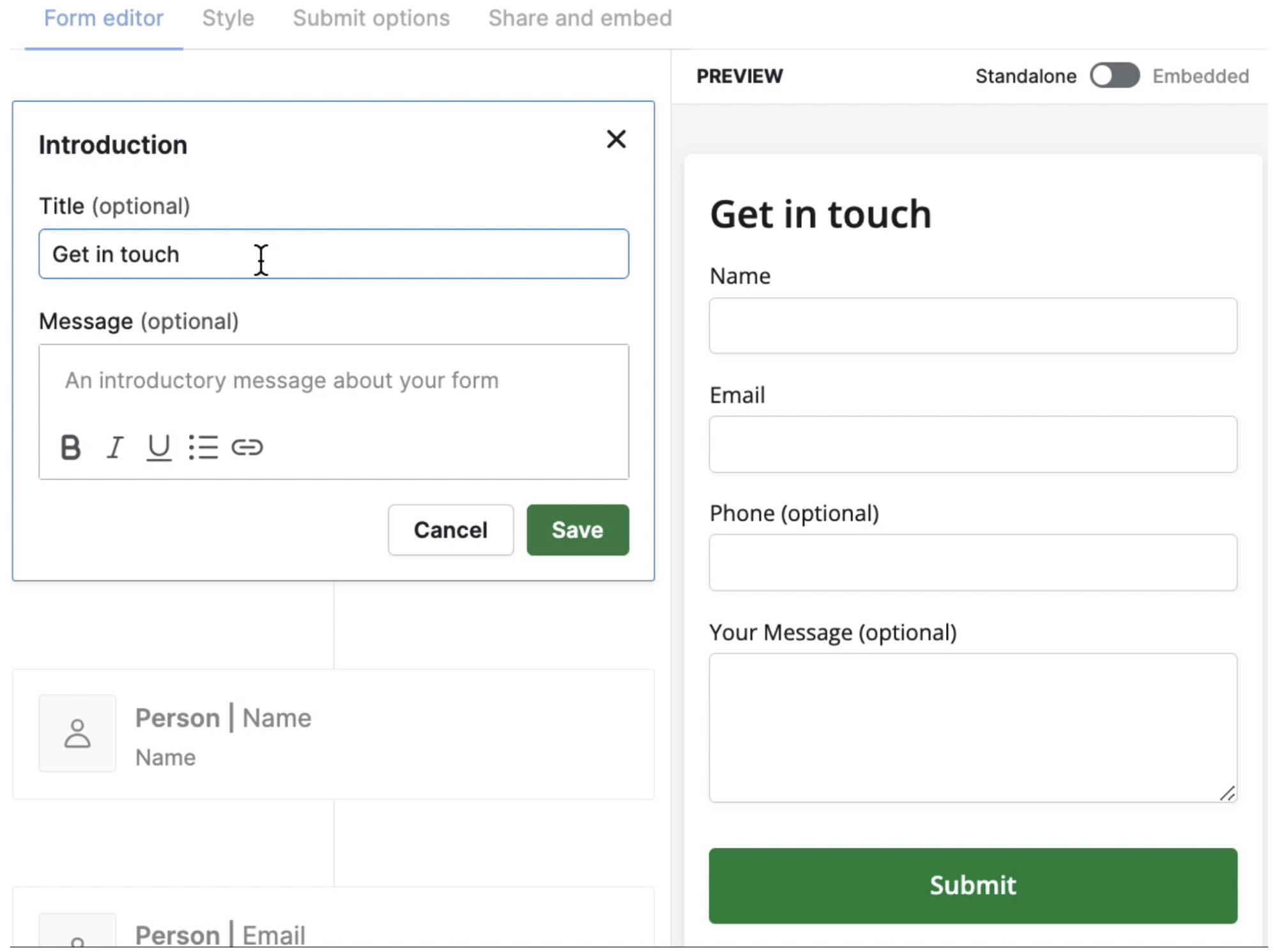Toggle bold formatting in message editor

pos(70,447)
